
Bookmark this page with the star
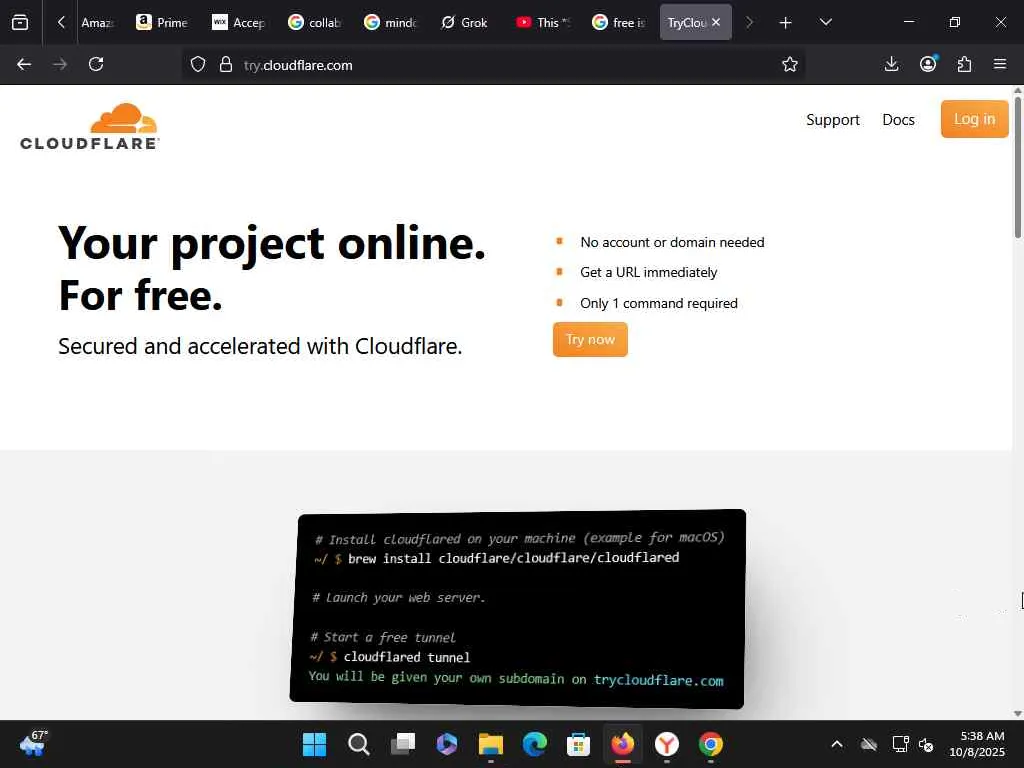790,64
